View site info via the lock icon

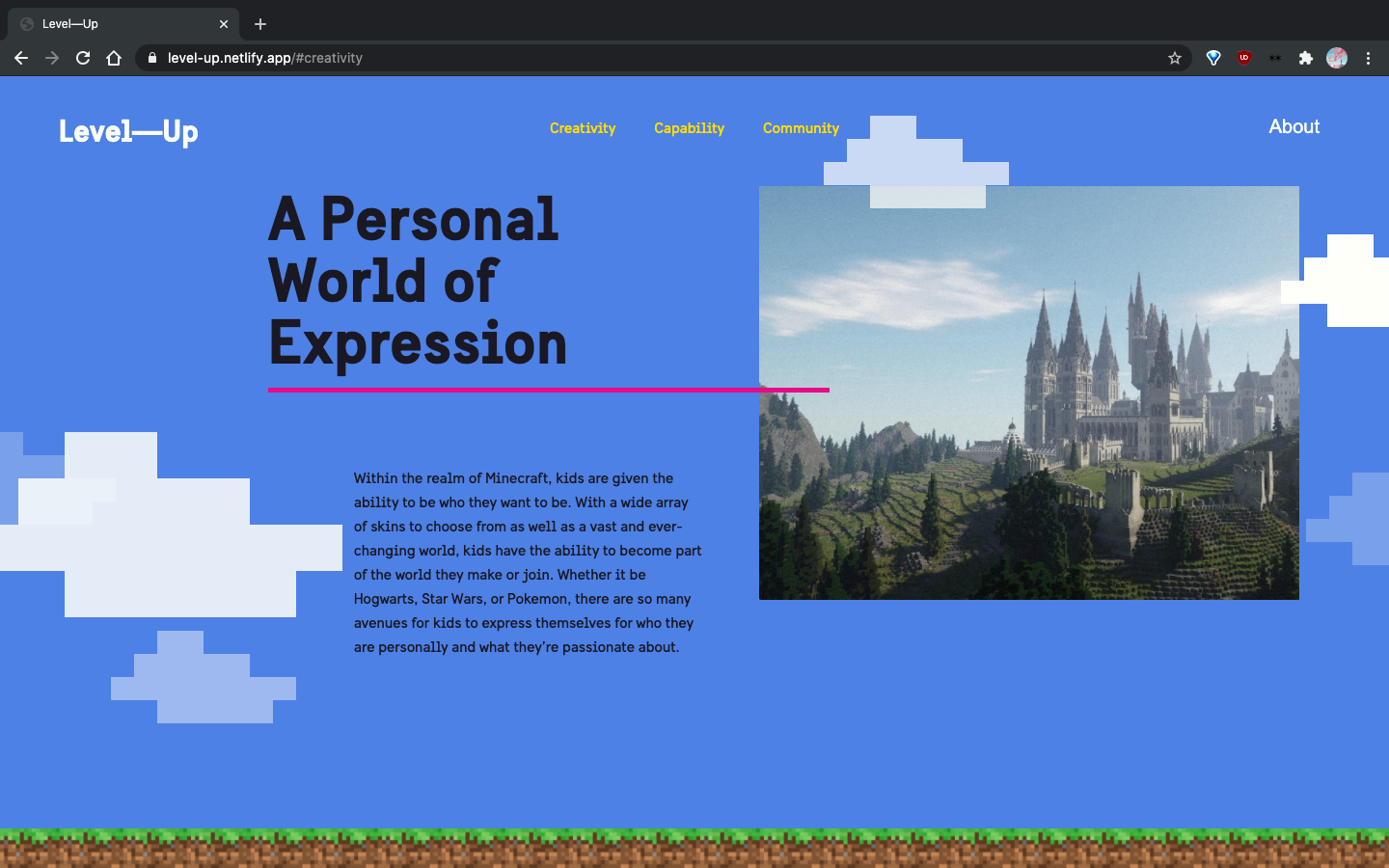(x=152, y=58)
